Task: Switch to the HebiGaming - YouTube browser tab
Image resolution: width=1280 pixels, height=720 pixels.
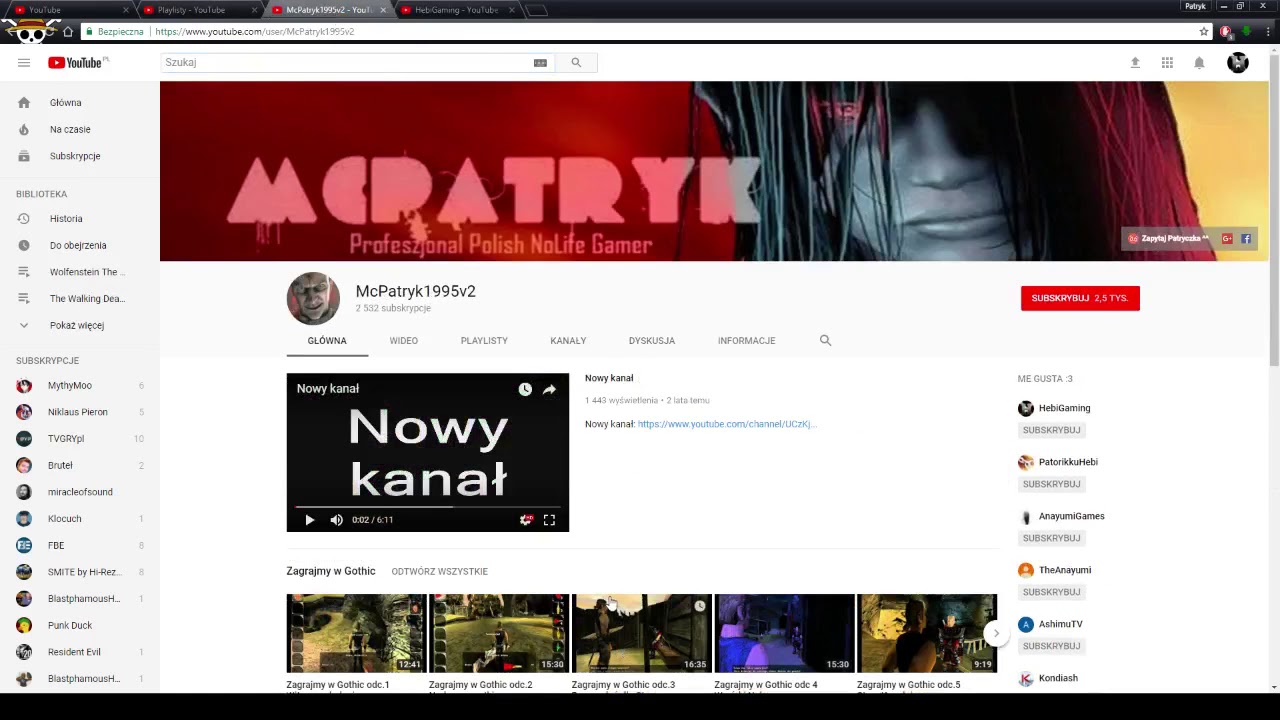Action: 455,9
